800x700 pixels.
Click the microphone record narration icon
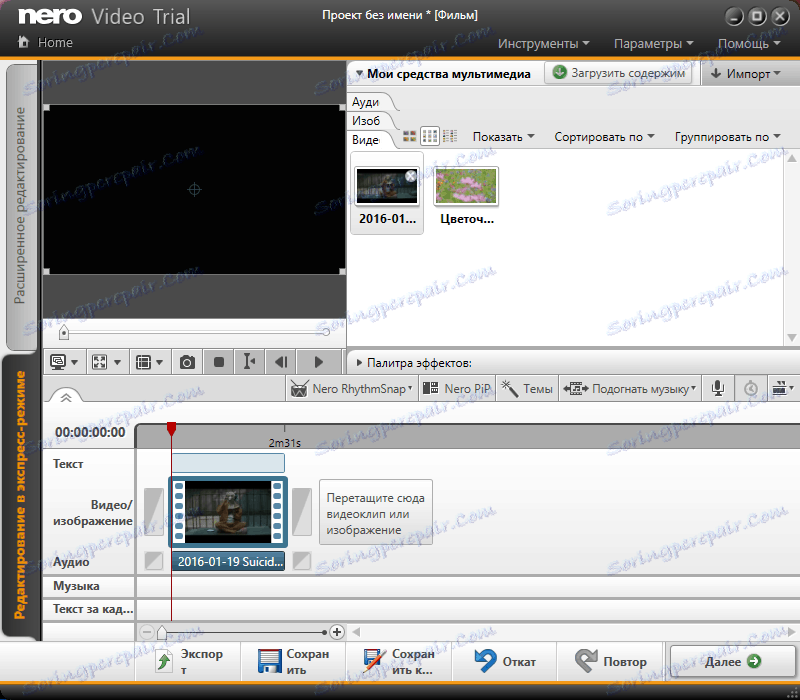click(718, 389)
